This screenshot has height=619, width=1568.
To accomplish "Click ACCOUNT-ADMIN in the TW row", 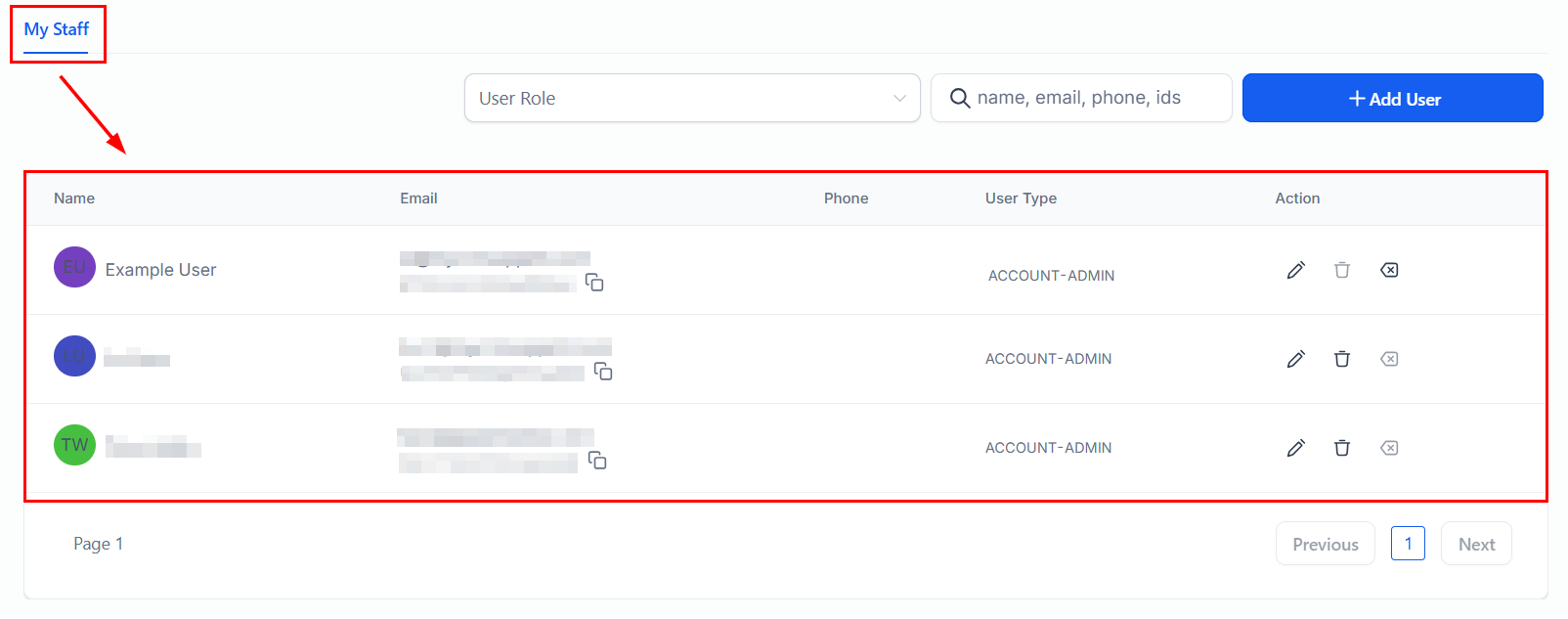I will pyautogui.click(x=1049, y=448).
